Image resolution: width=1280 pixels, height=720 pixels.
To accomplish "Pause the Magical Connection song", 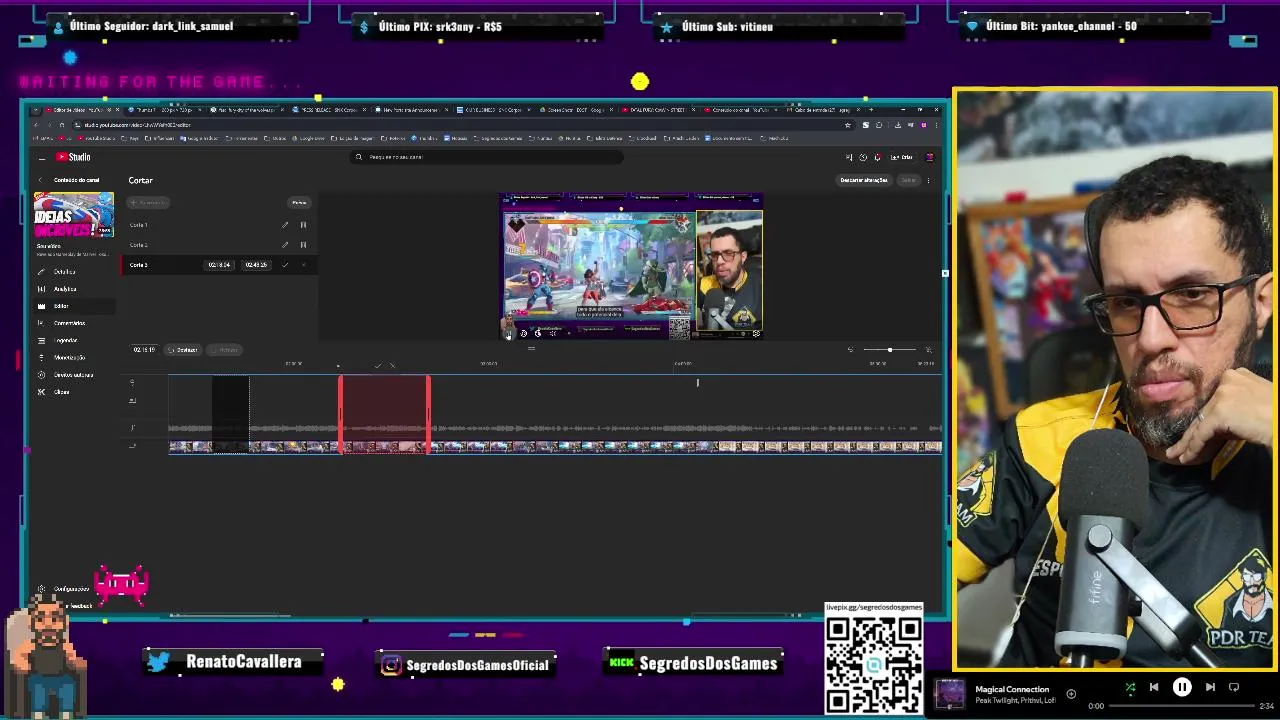I will point(1182,687).
